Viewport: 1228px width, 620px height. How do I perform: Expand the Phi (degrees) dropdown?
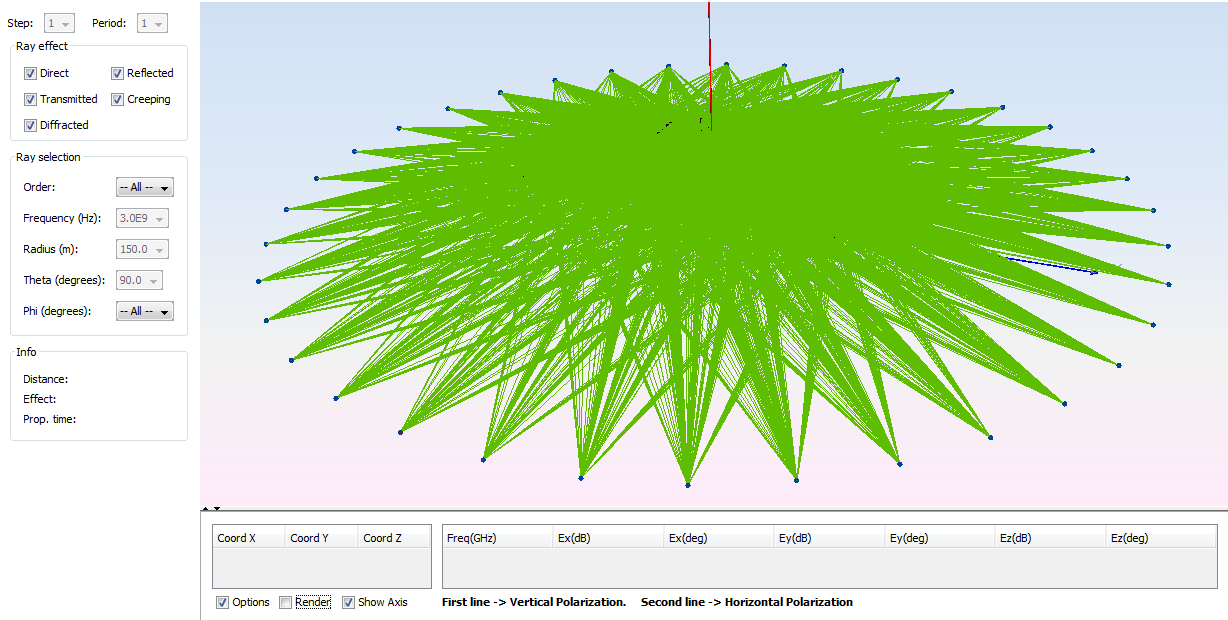[x=145, y=311]
